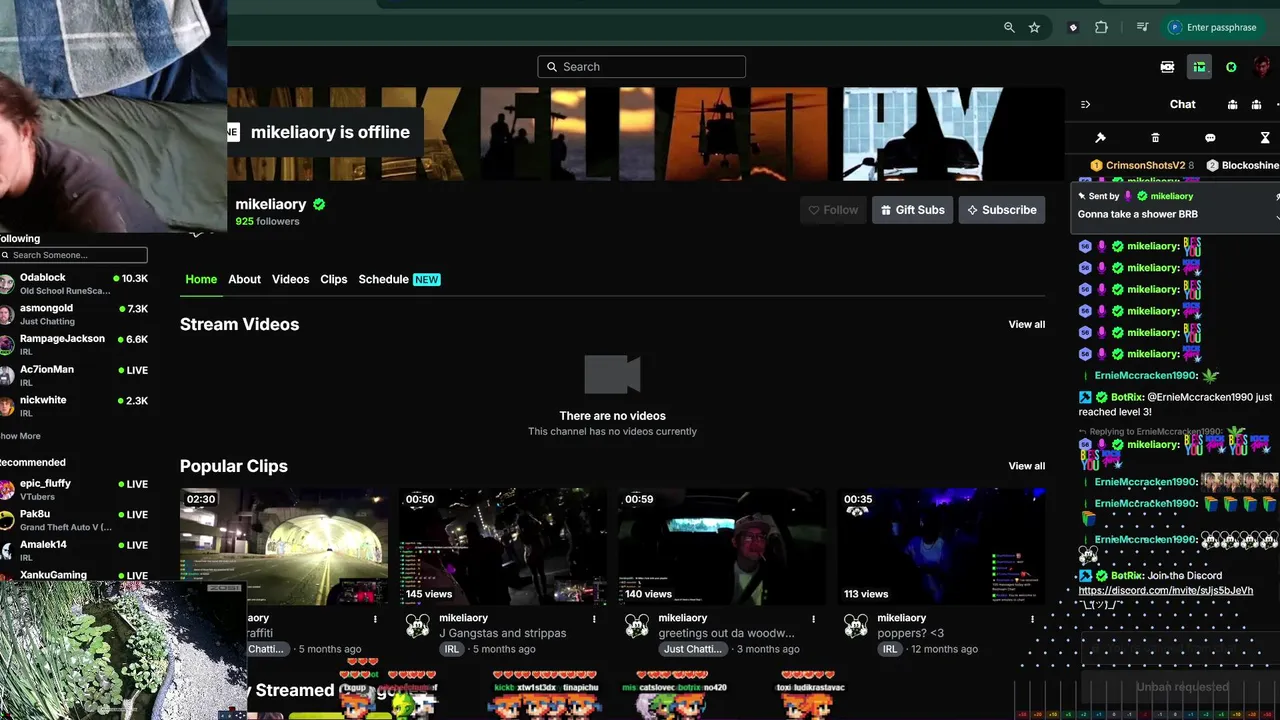This screenshot has height=720, width=1280.
Task: Click the second gift icon beside Chat
Action: 1256,104
